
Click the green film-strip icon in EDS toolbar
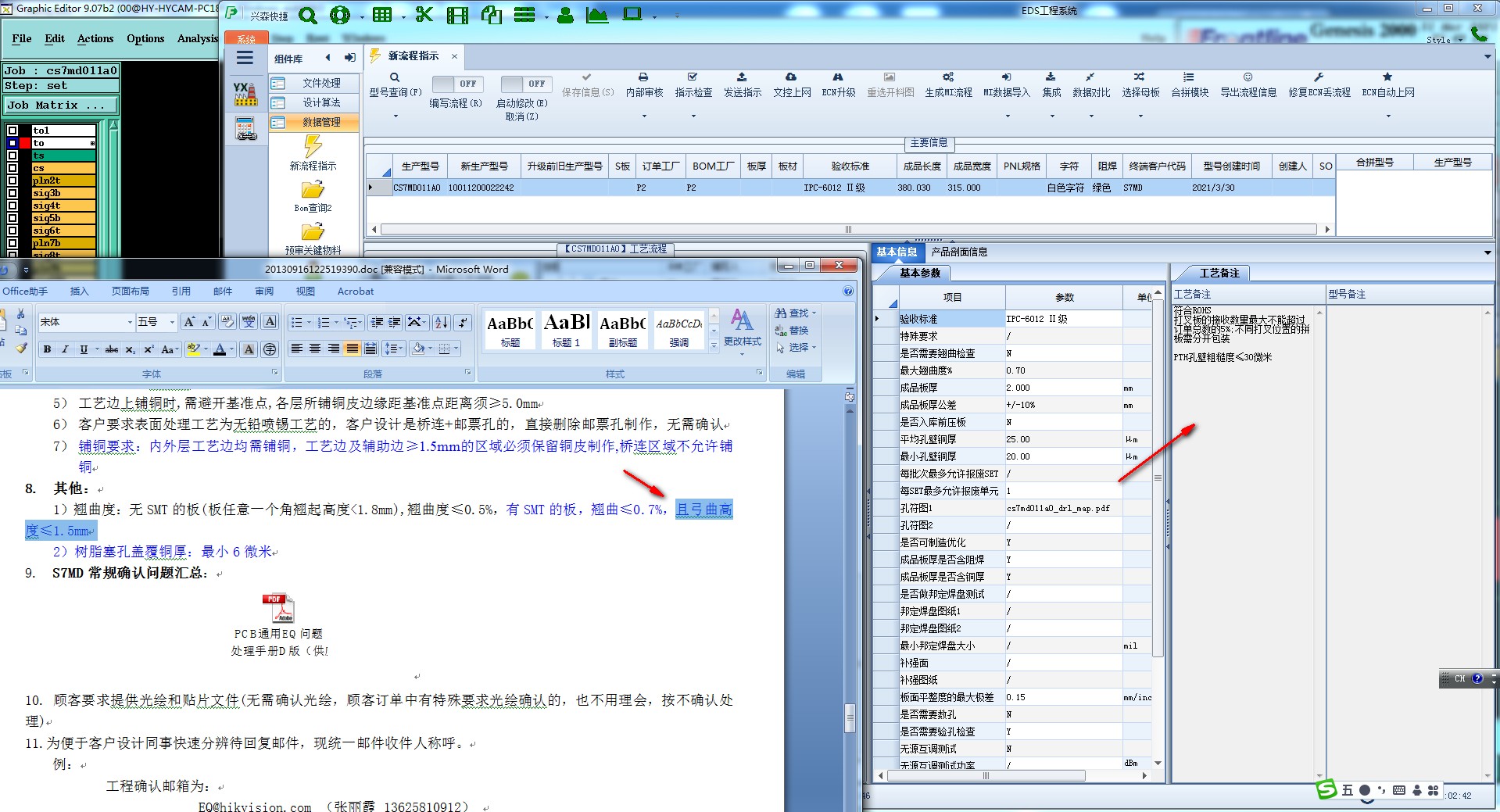457,15
